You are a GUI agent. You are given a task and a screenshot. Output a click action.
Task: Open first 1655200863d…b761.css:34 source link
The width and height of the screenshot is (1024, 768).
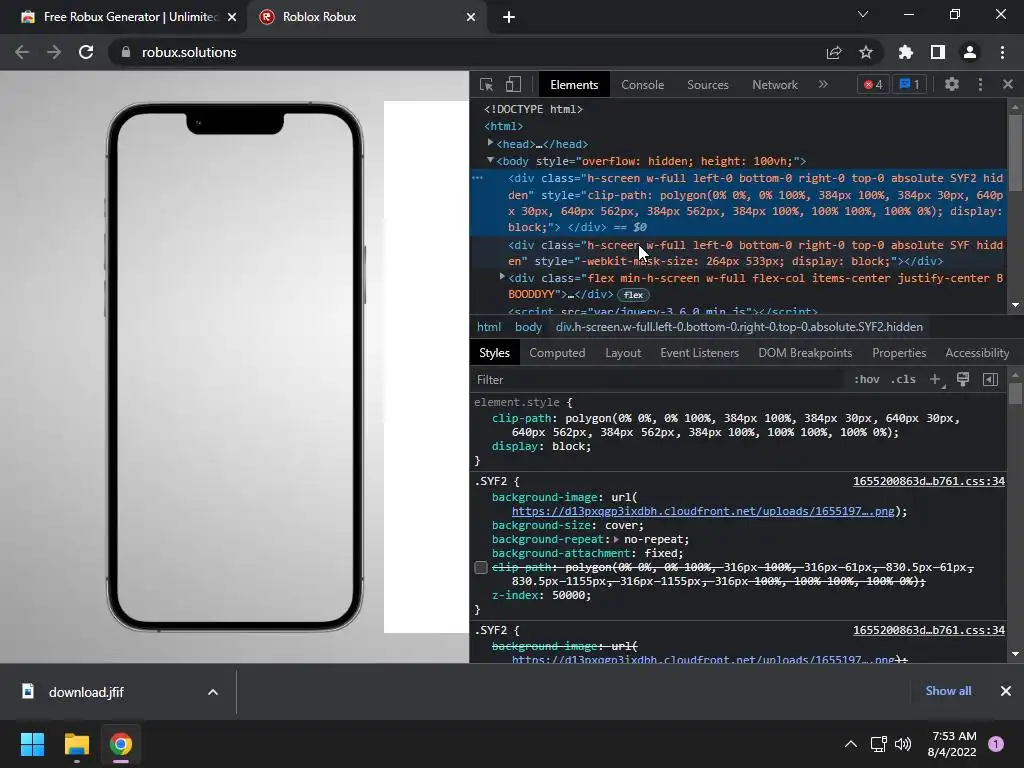pyautogui.click(x=929, y=481)
